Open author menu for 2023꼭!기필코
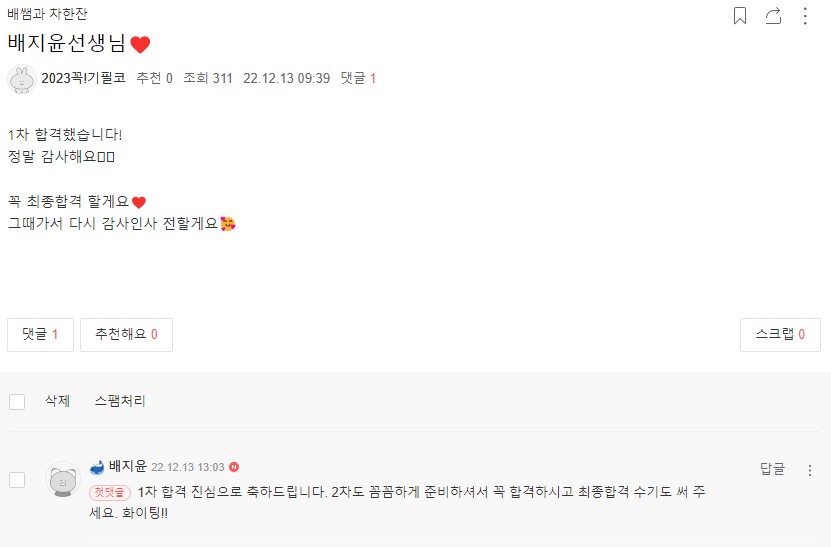This screenshot has width=831, height=547. click(84, 78)
